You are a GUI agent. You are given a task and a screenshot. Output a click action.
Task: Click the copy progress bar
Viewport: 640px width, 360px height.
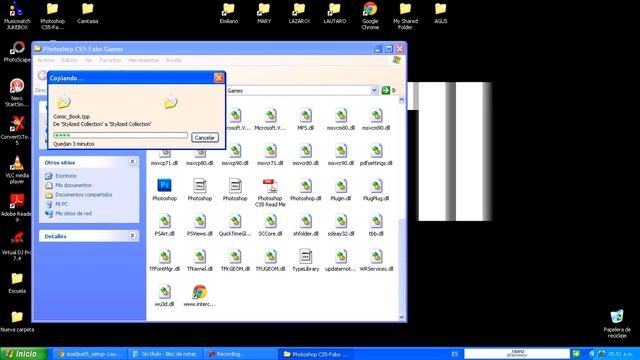click(x=120, y=135)
